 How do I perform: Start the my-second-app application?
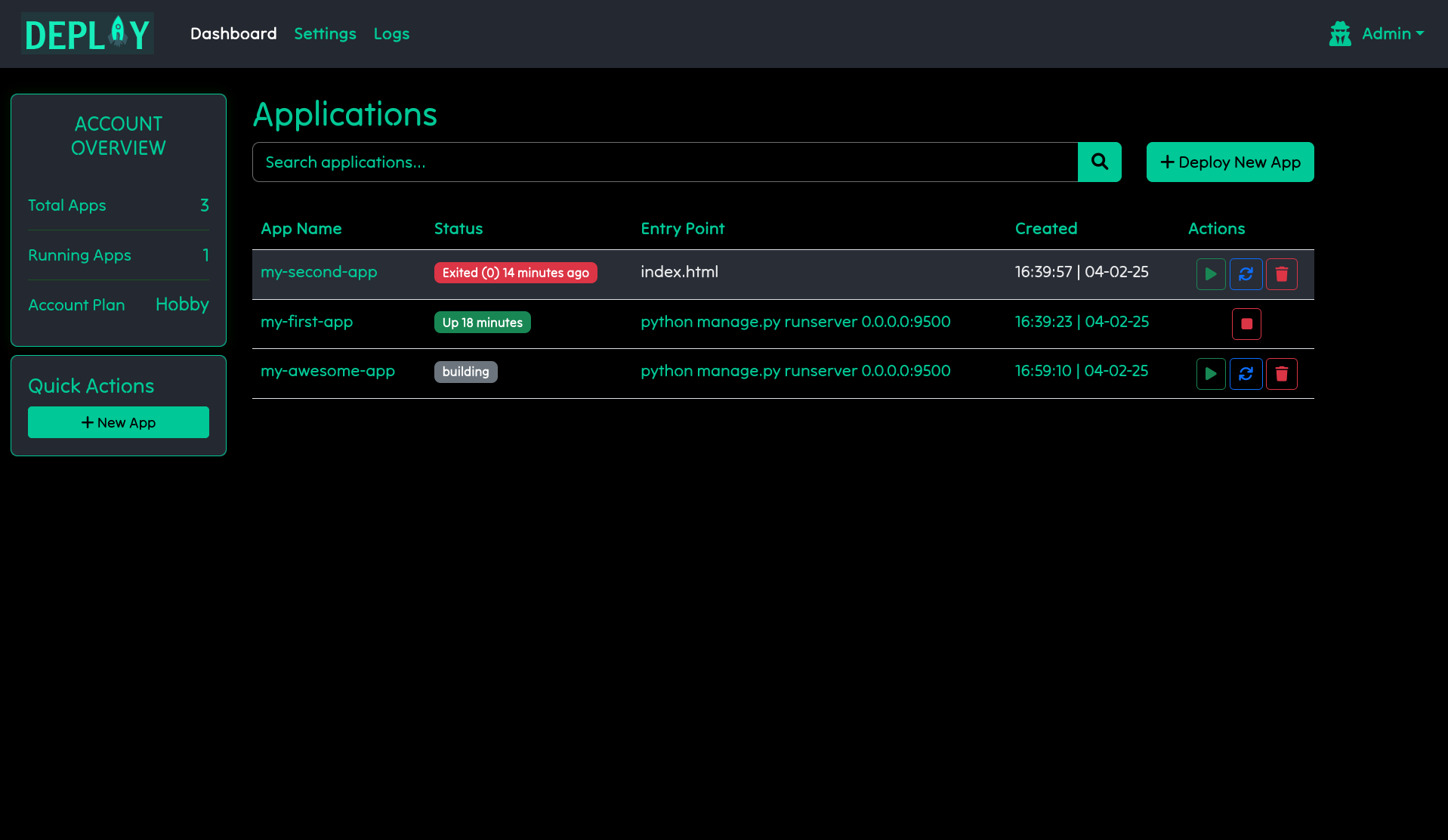pos(1210,274)
